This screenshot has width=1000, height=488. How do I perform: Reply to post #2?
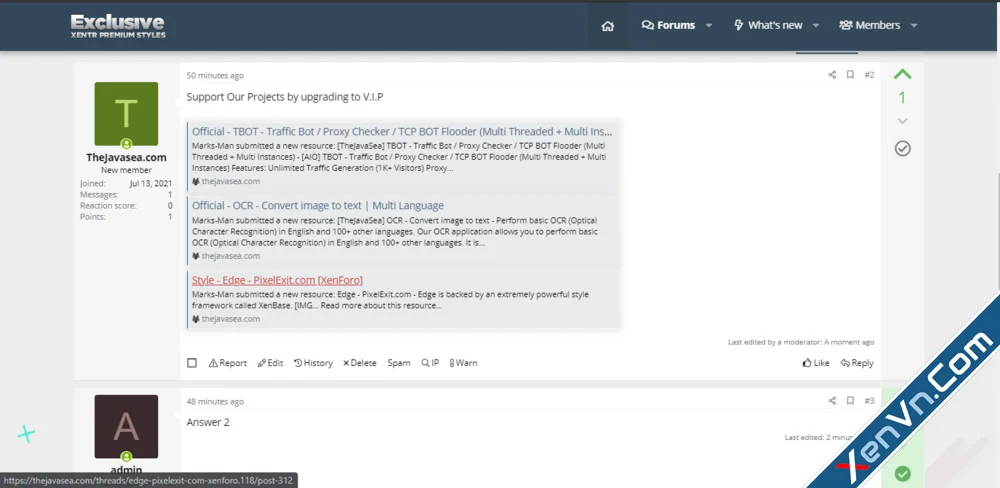tap(857, 363)
